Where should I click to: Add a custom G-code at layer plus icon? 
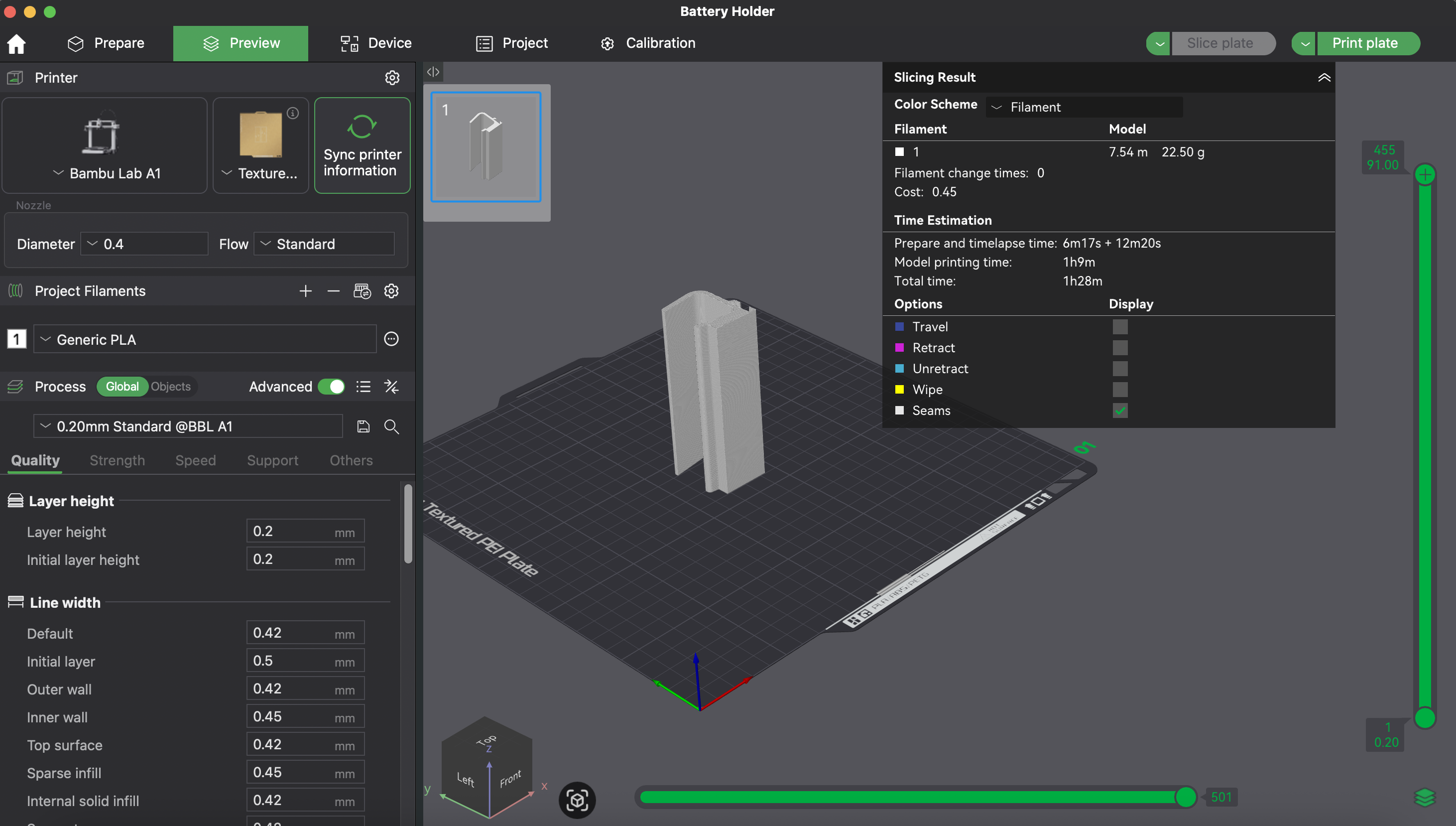click(x=1425, y=175)
